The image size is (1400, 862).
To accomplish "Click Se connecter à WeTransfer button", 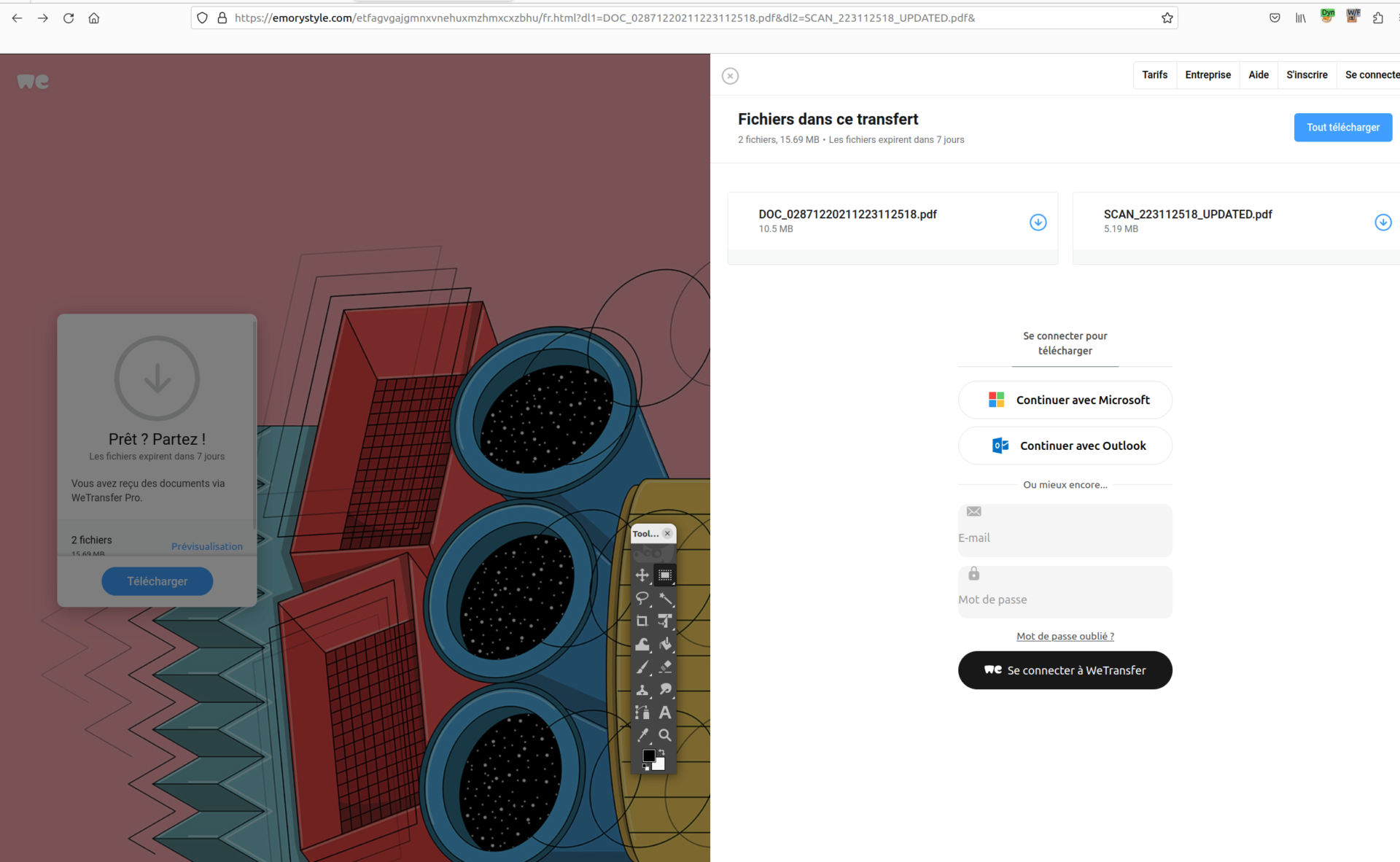I will pyautogui.click(x=1065, y=670).
